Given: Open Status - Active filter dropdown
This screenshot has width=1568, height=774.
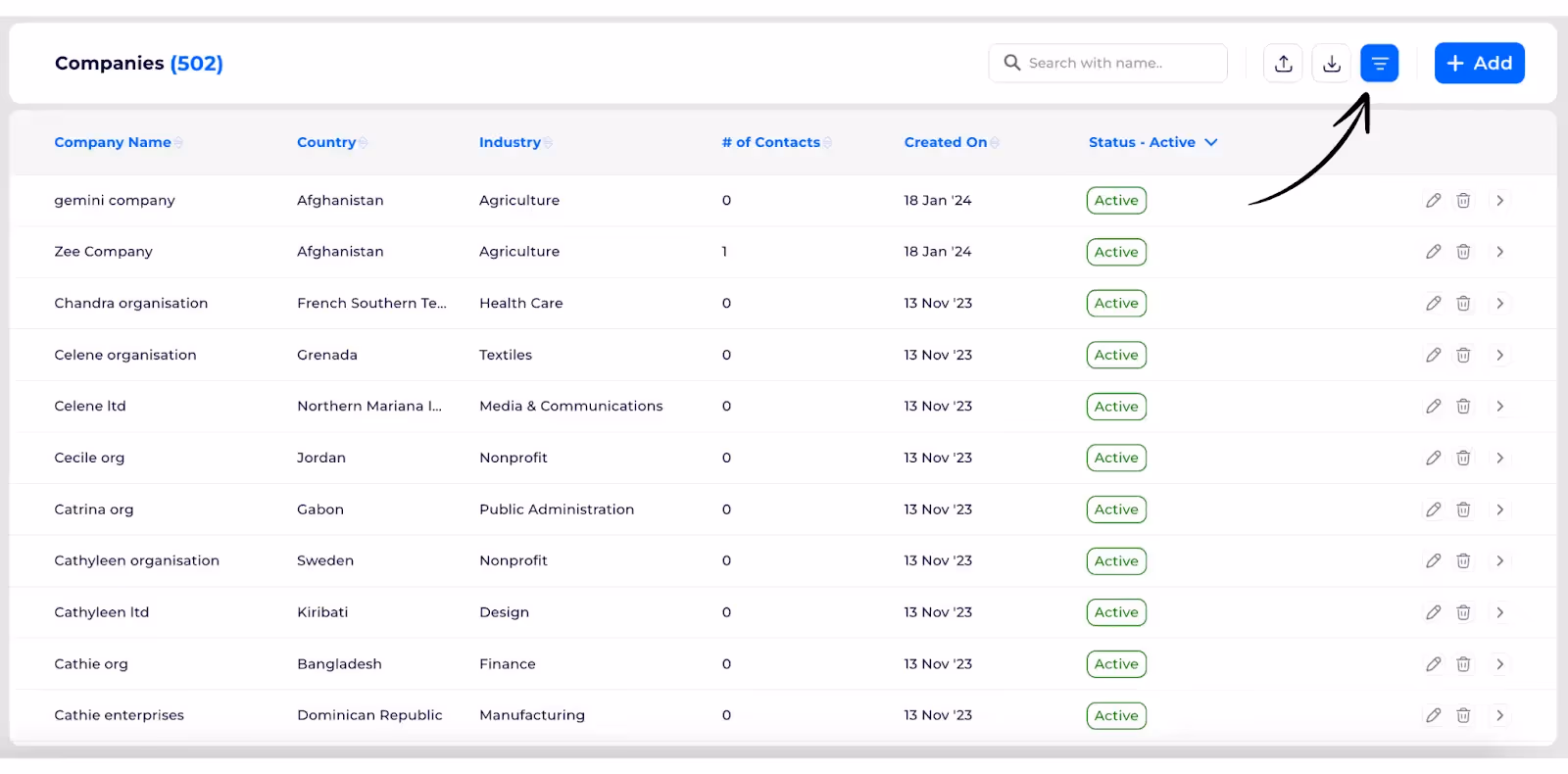Looking at the screenshot, I should (x=1152, y=142).
